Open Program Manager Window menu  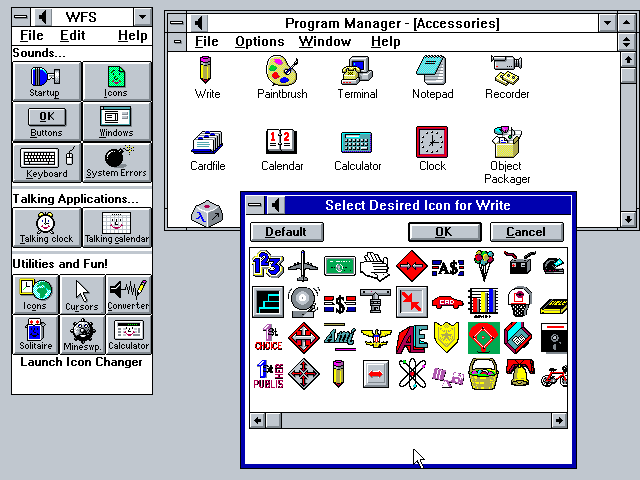(325, 42)
